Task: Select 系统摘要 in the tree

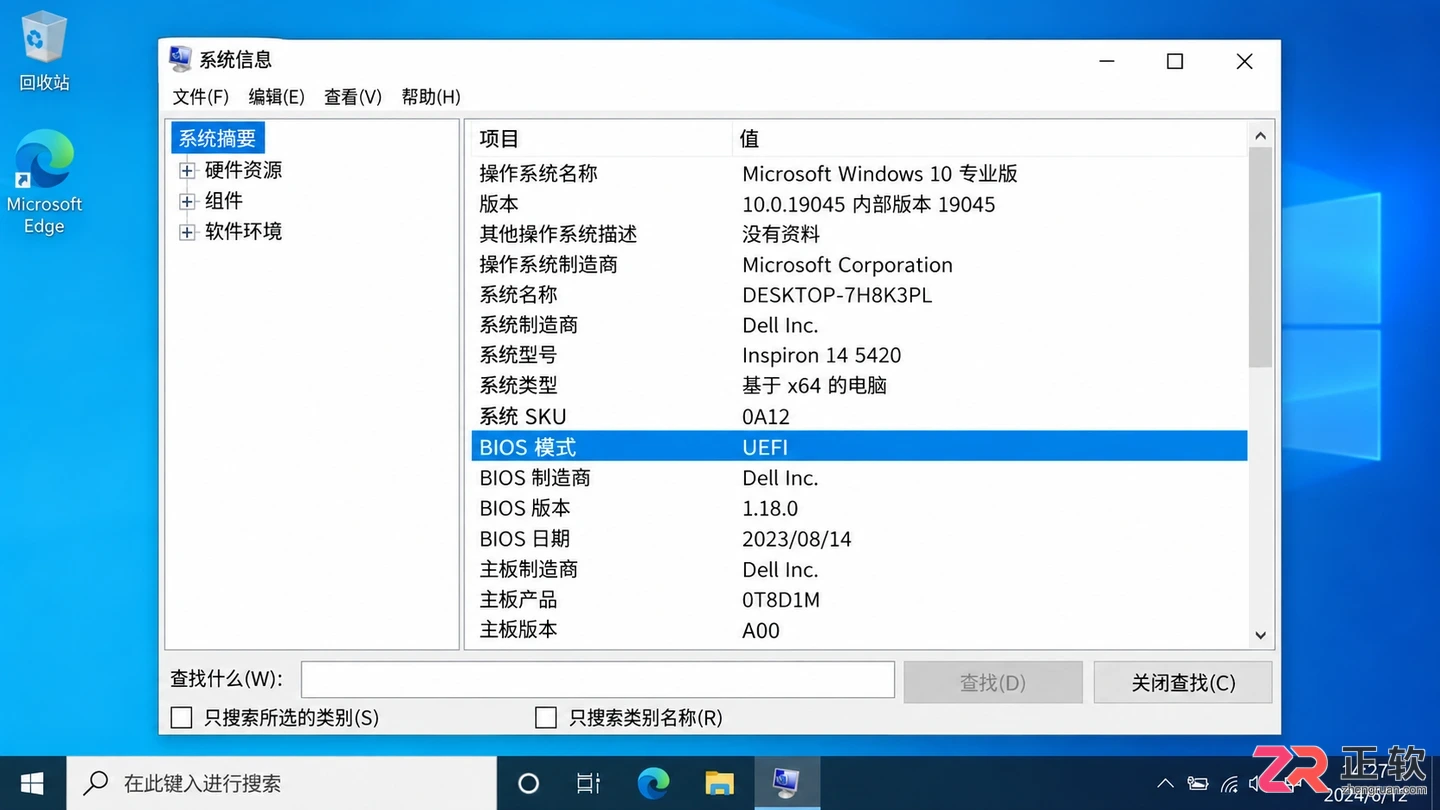Action: coord(217,138)
